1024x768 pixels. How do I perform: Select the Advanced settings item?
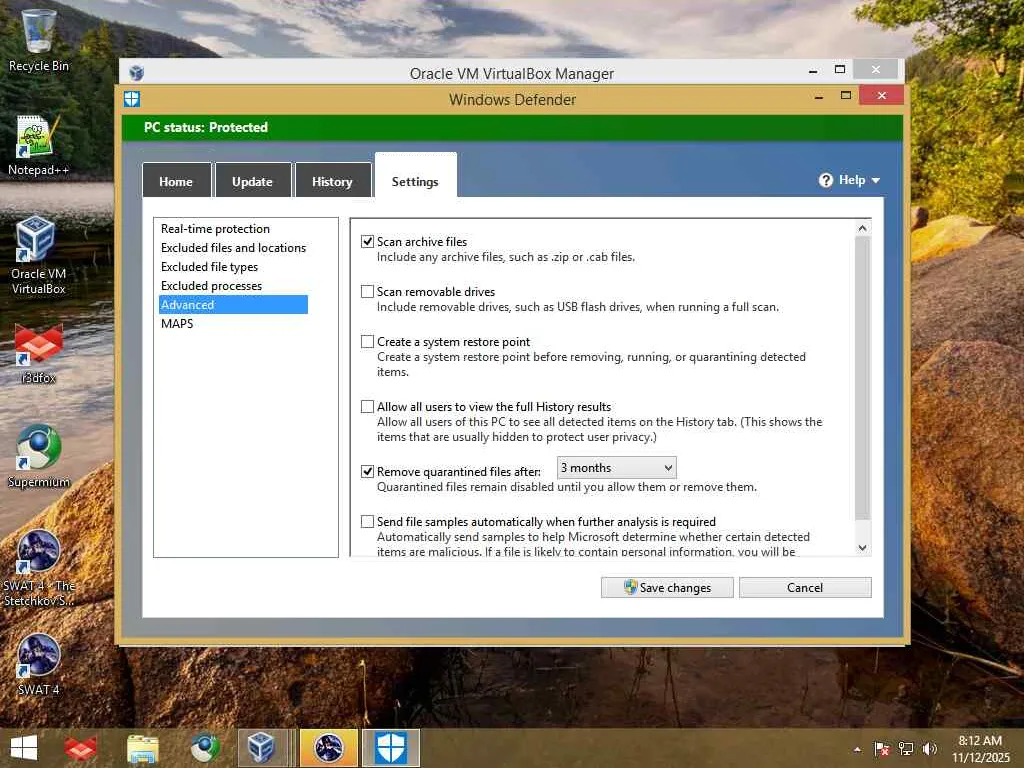click(x=233, y=304)
